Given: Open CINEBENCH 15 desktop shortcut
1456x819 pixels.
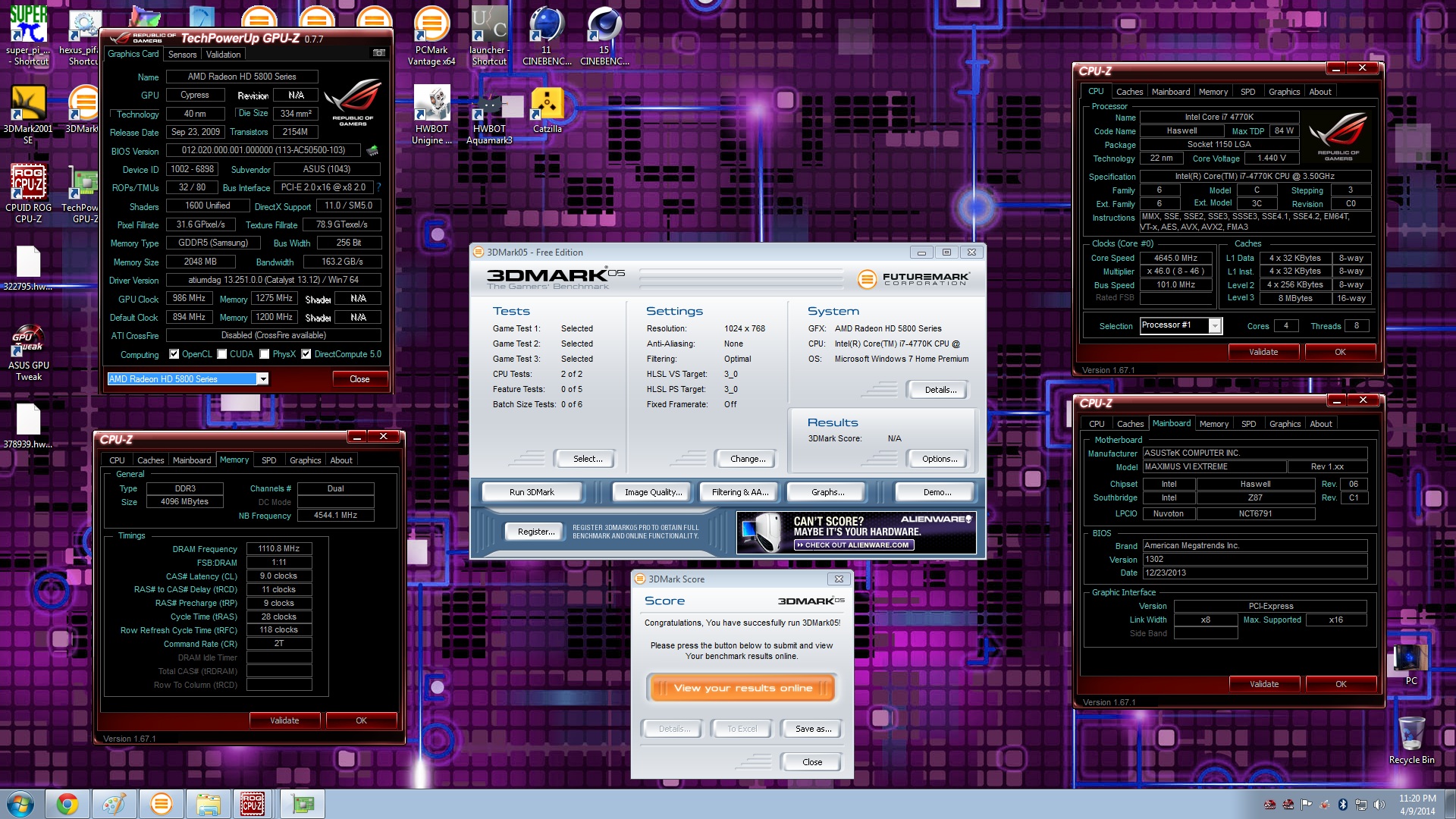Looking at the screenshot, I should [604, 35].
